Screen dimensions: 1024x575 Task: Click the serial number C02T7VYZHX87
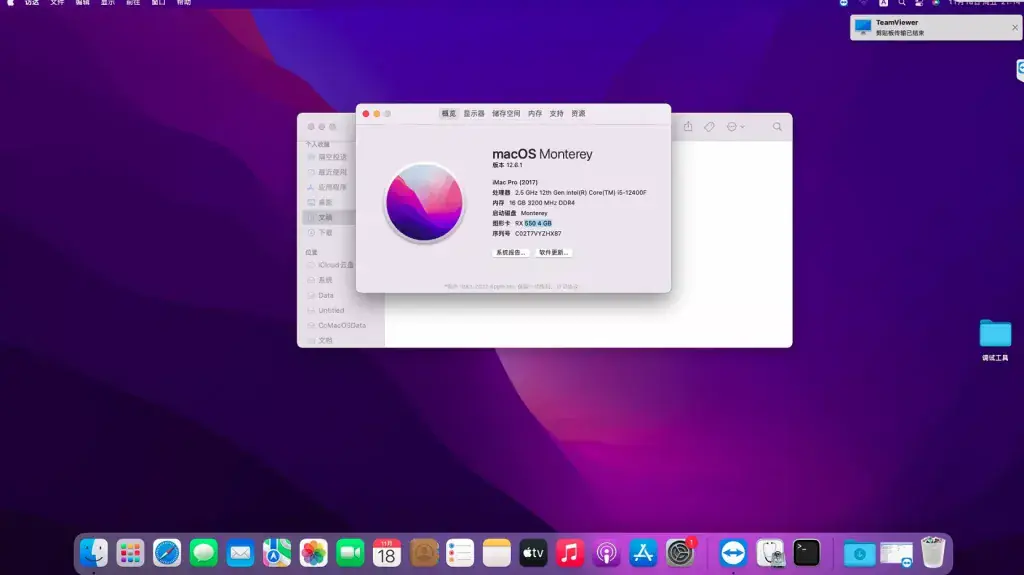click(538, 233)
